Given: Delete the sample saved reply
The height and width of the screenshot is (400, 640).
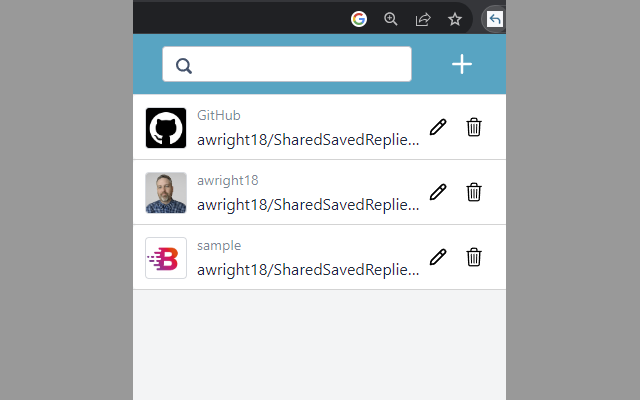Looking at the screenshot, I should tap(474, 257).
